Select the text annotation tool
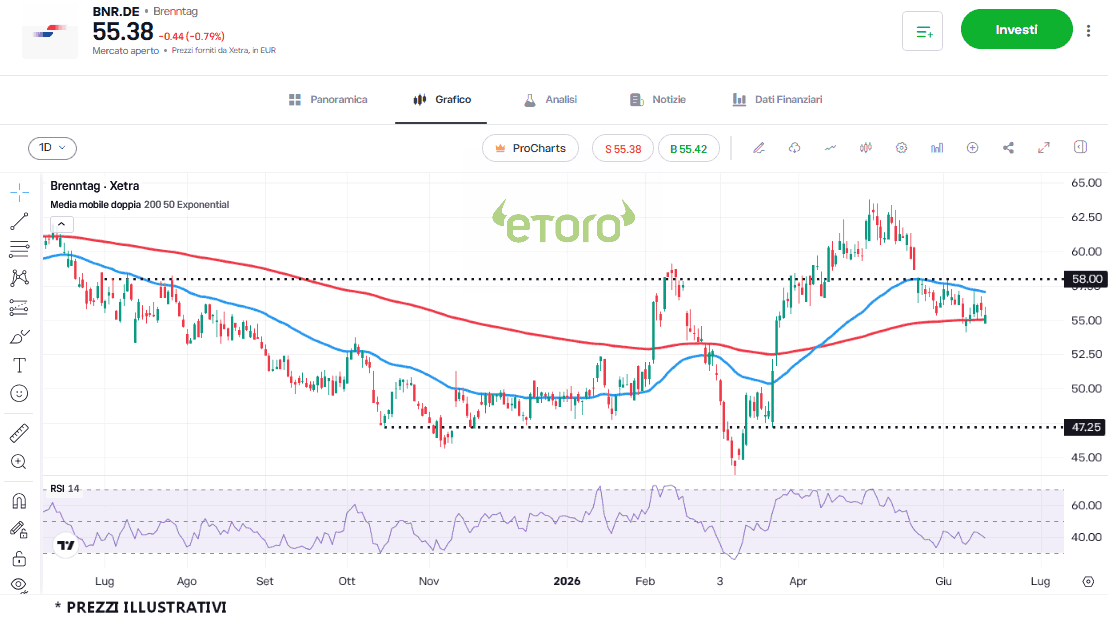1108x617 pixels. (x=19, y=365)
